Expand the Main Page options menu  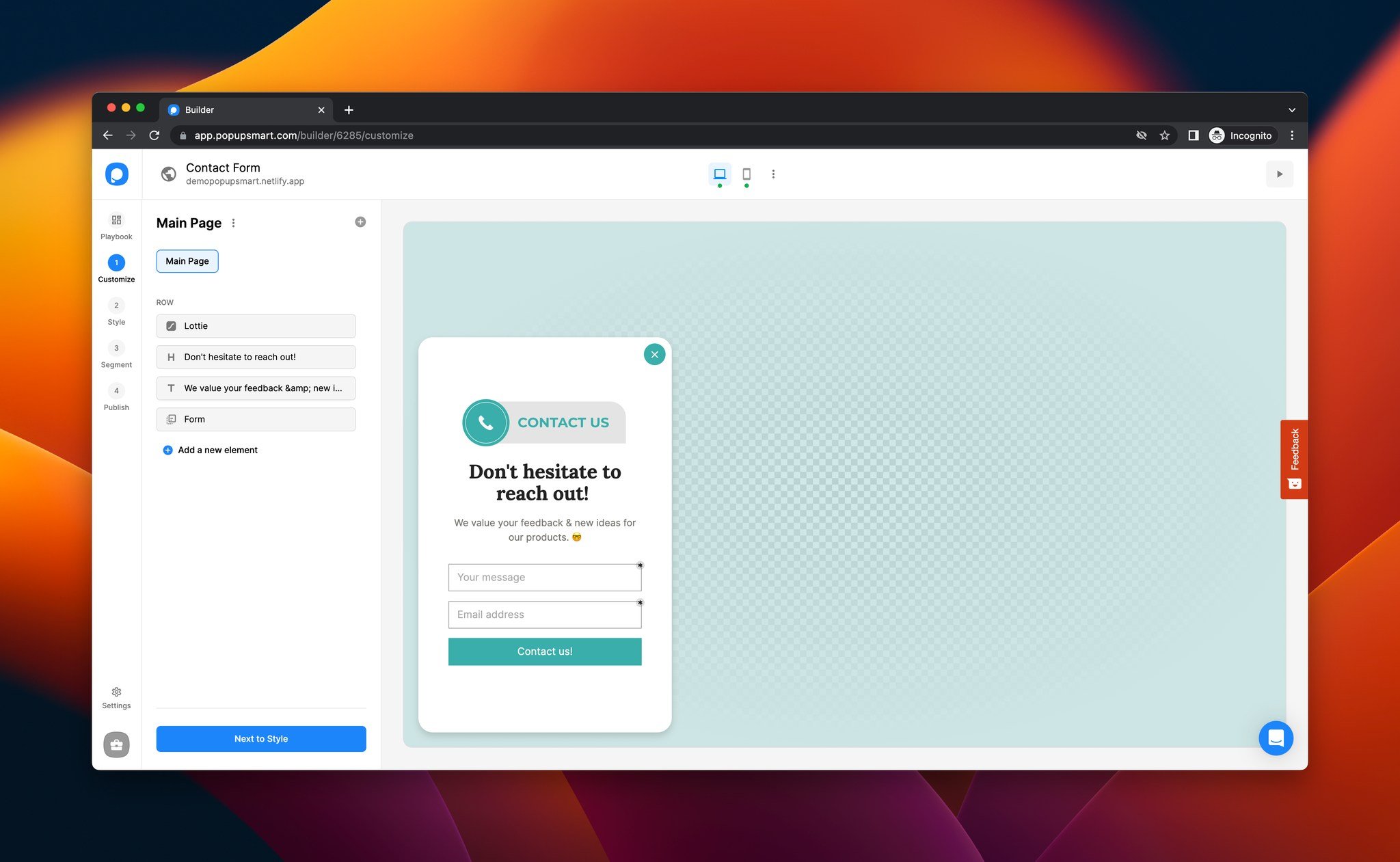point(233,222)
